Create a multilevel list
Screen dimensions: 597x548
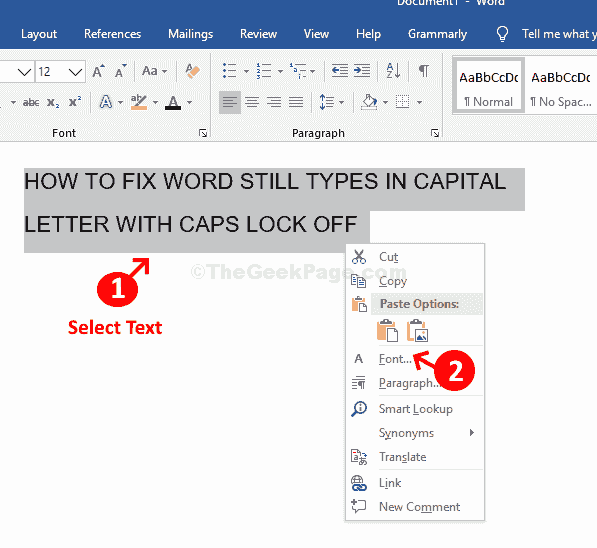pos(298,71)
